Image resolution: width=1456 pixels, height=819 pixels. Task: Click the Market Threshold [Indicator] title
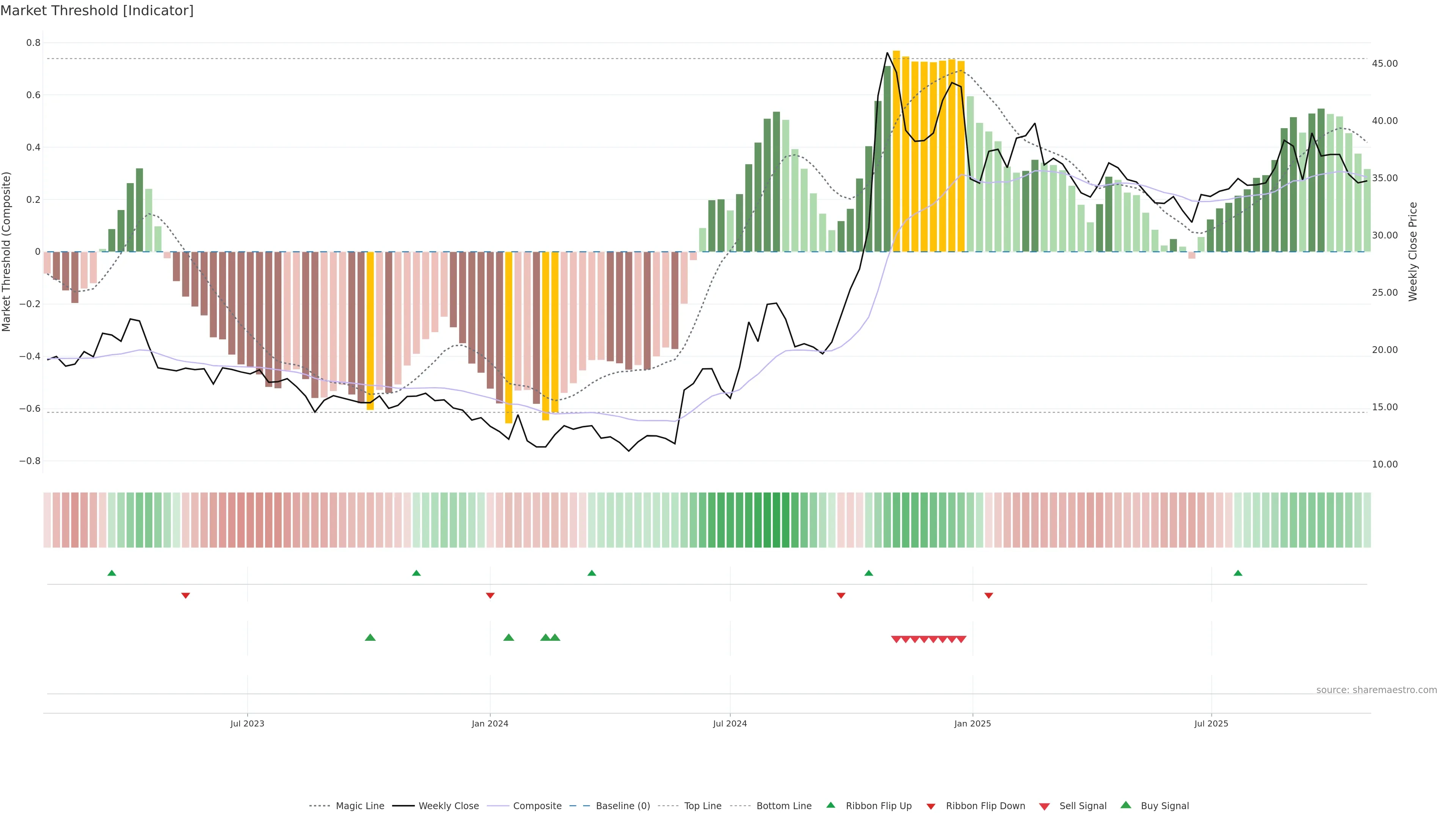coord(97,11)
